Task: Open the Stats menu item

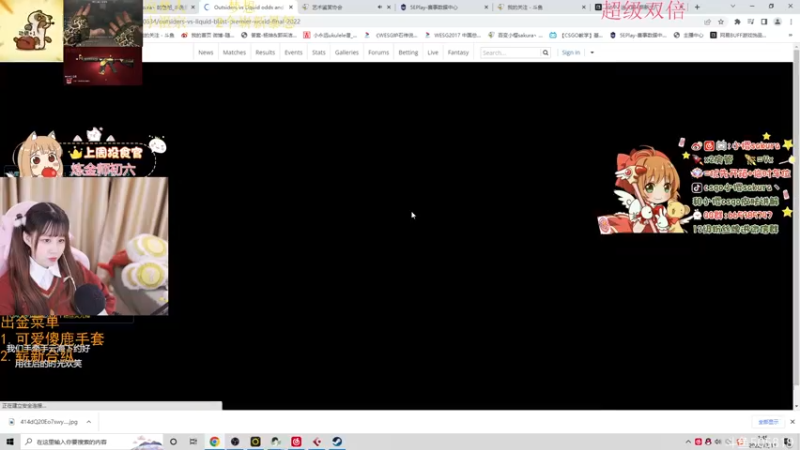Action: pyautogui.click(x=318, y=53)
